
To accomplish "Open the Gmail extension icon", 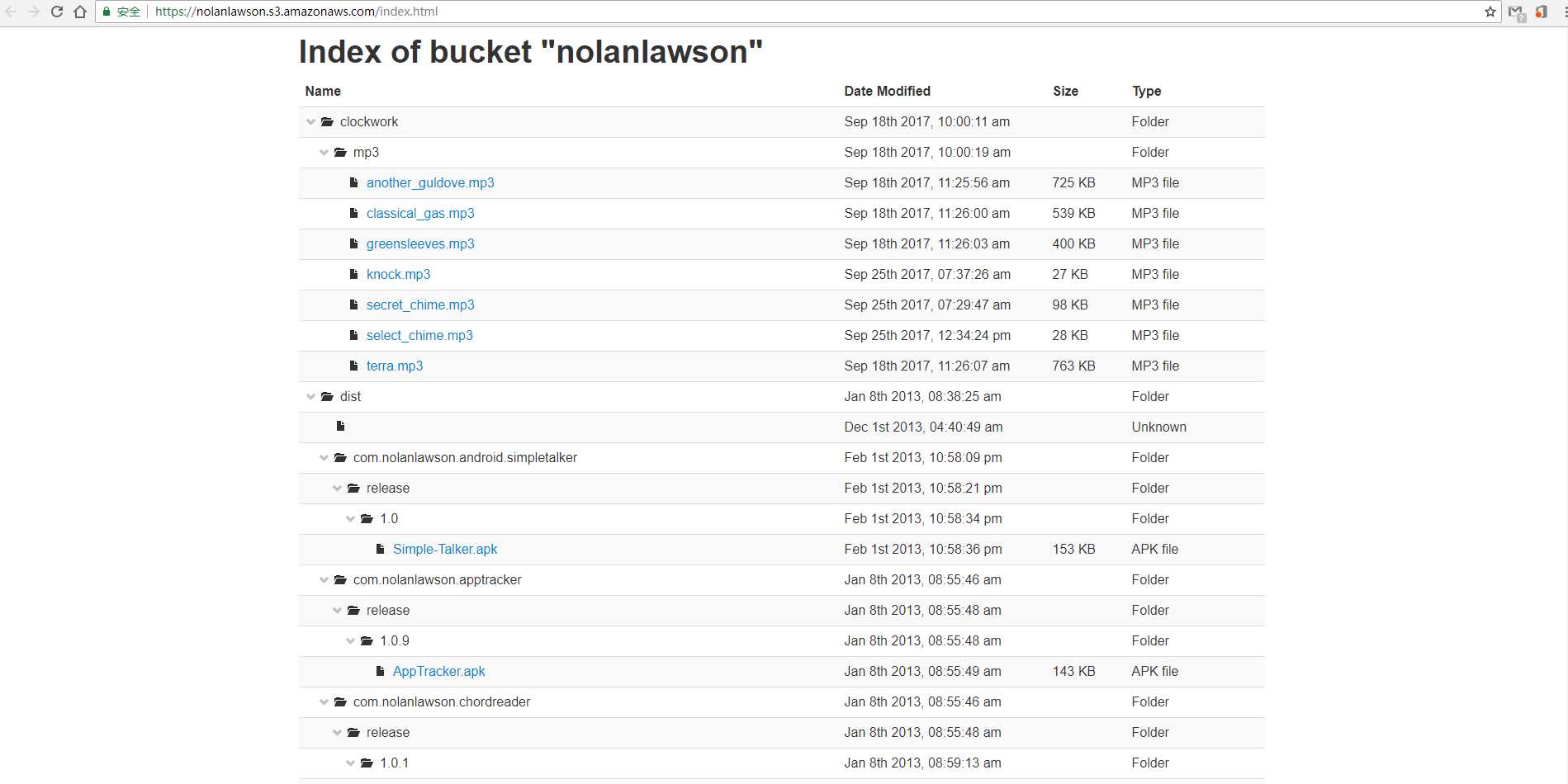I will point(1517,12).
